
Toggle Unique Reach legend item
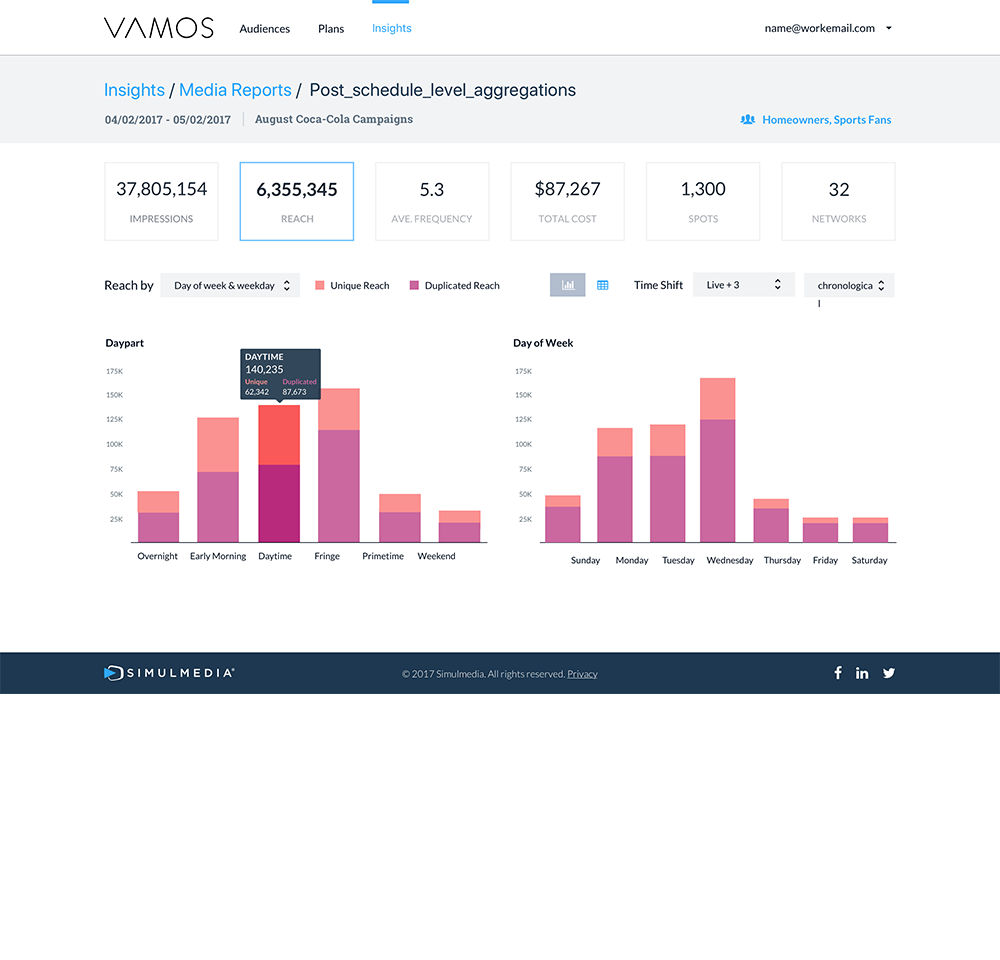point(353,286)
